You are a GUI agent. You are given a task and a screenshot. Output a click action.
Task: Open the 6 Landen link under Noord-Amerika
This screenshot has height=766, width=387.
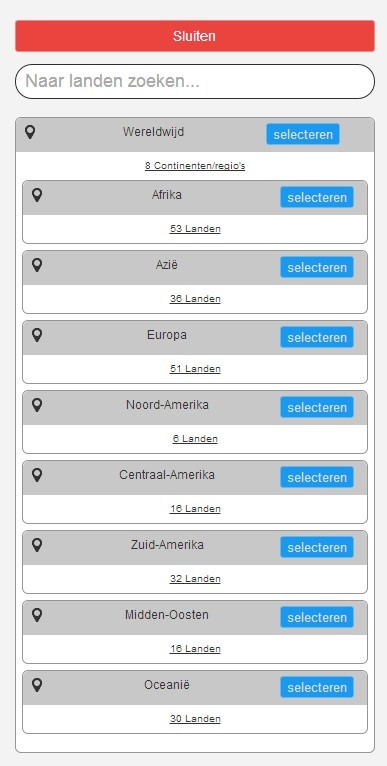point(195,439)
